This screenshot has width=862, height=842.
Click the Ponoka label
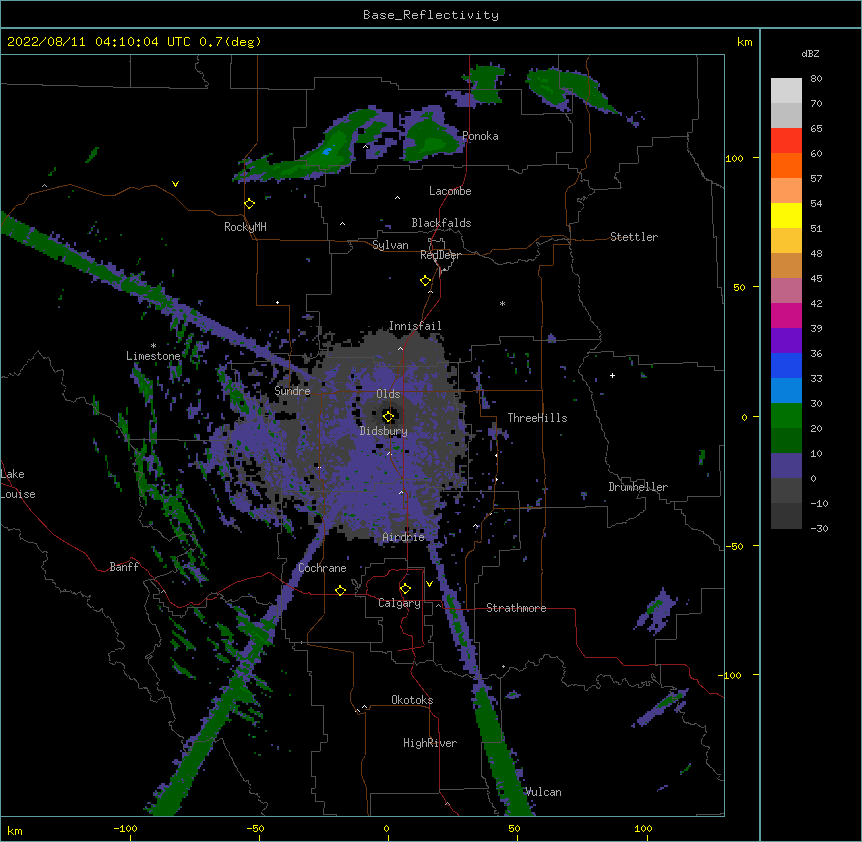coord(480,136)
